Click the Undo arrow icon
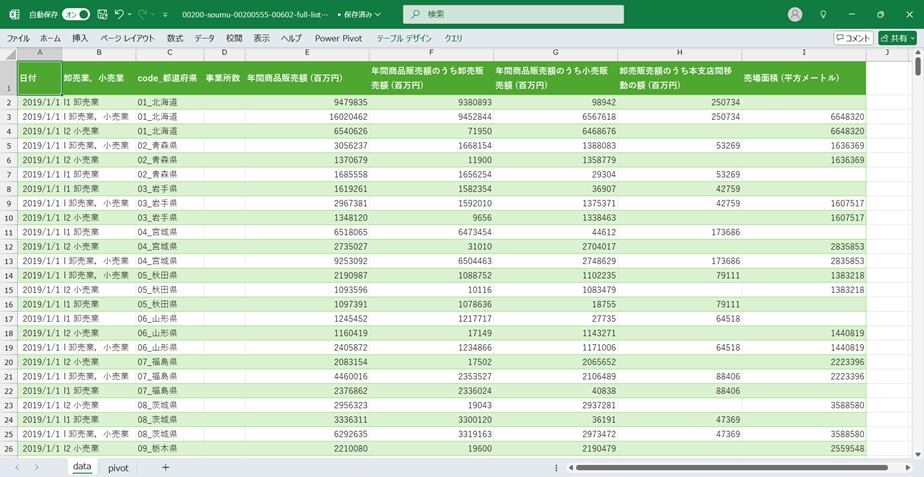The width and height of the screenshot is (924, 477). (119, 15)
